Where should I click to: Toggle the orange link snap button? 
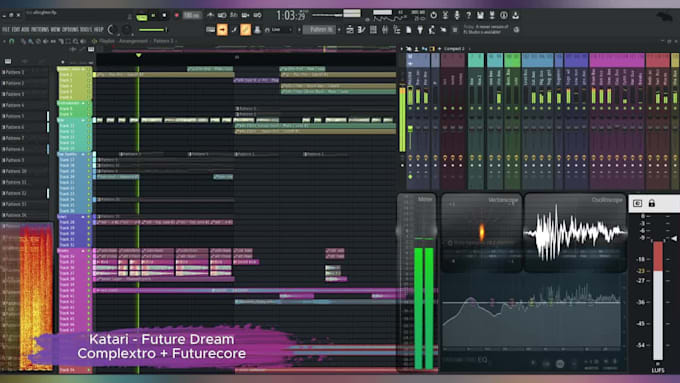point(245,29)
